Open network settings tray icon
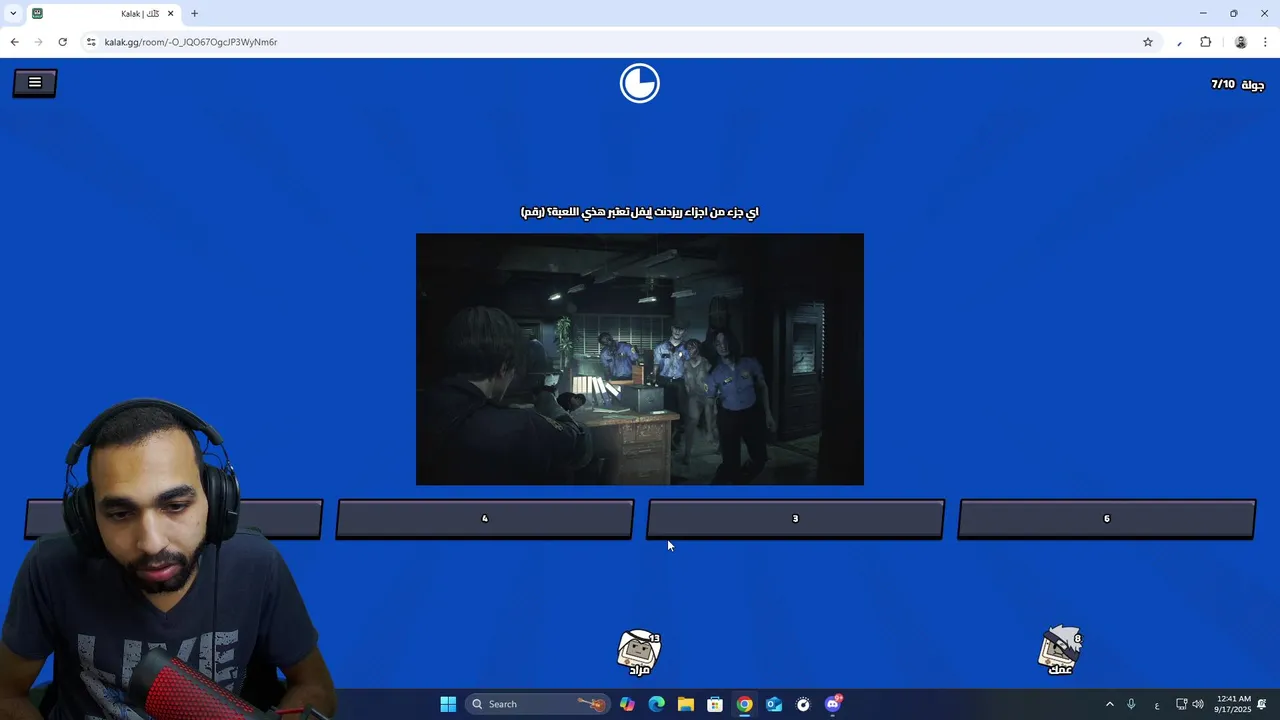The image size is (1280, 720). (1181, 704)
